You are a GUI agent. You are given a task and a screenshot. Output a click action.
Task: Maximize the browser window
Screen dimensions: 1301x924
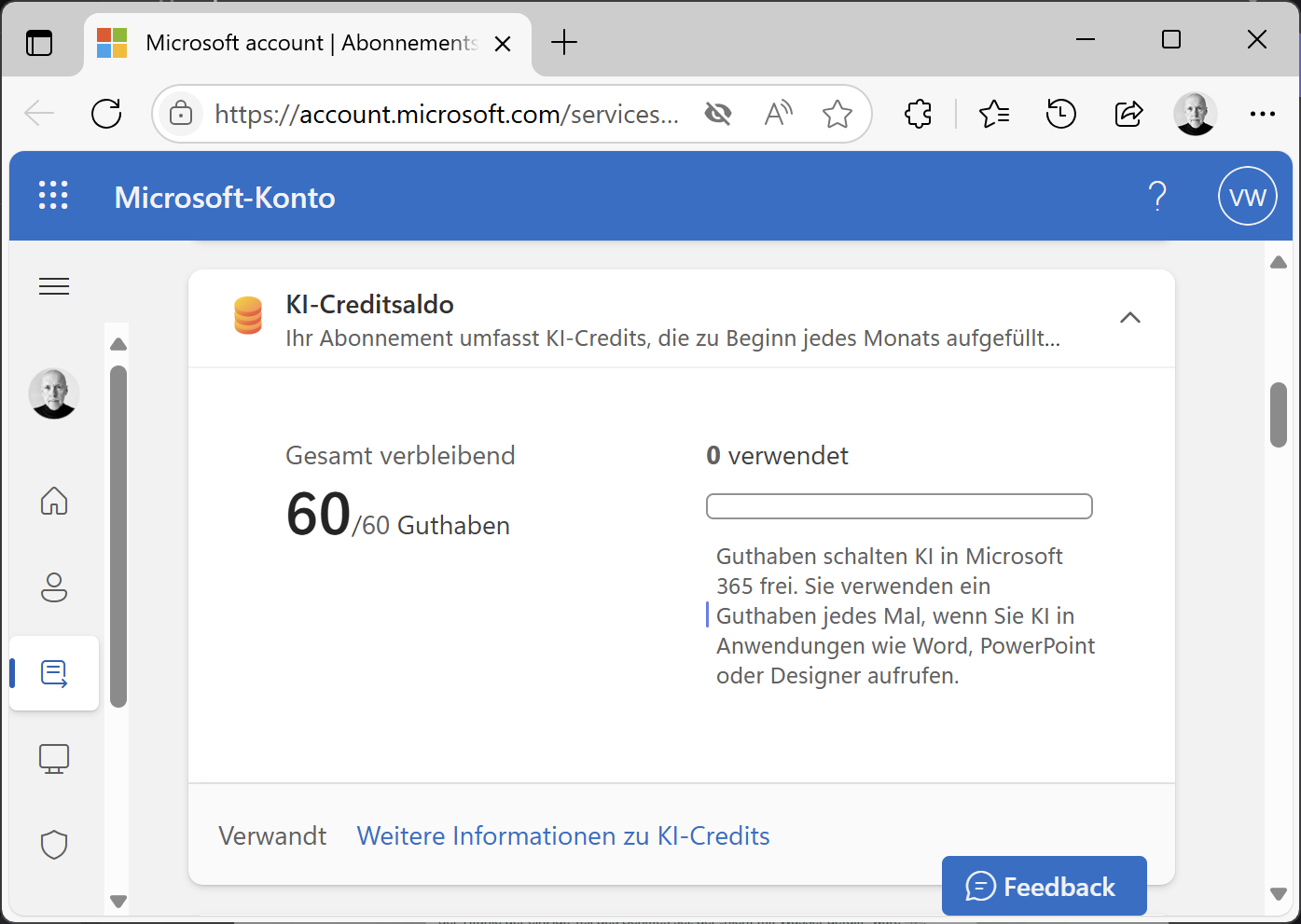[x=1171, y=39]
